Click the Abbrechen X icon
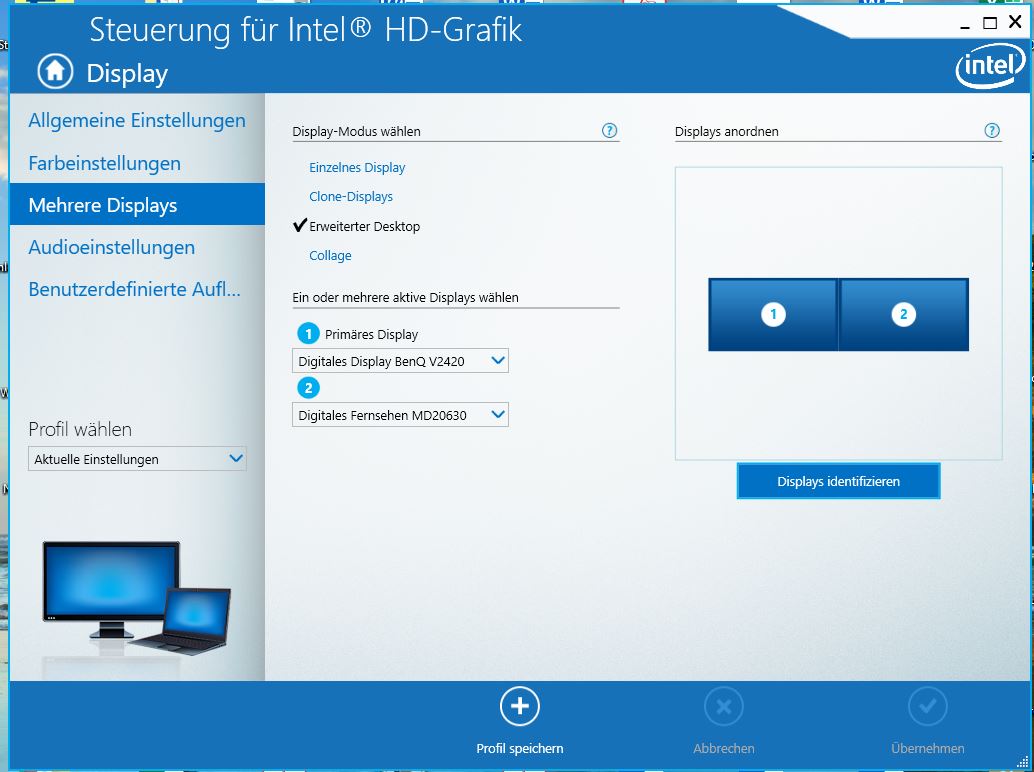Viewport: 1034px width, 772px height. [723, 707]
